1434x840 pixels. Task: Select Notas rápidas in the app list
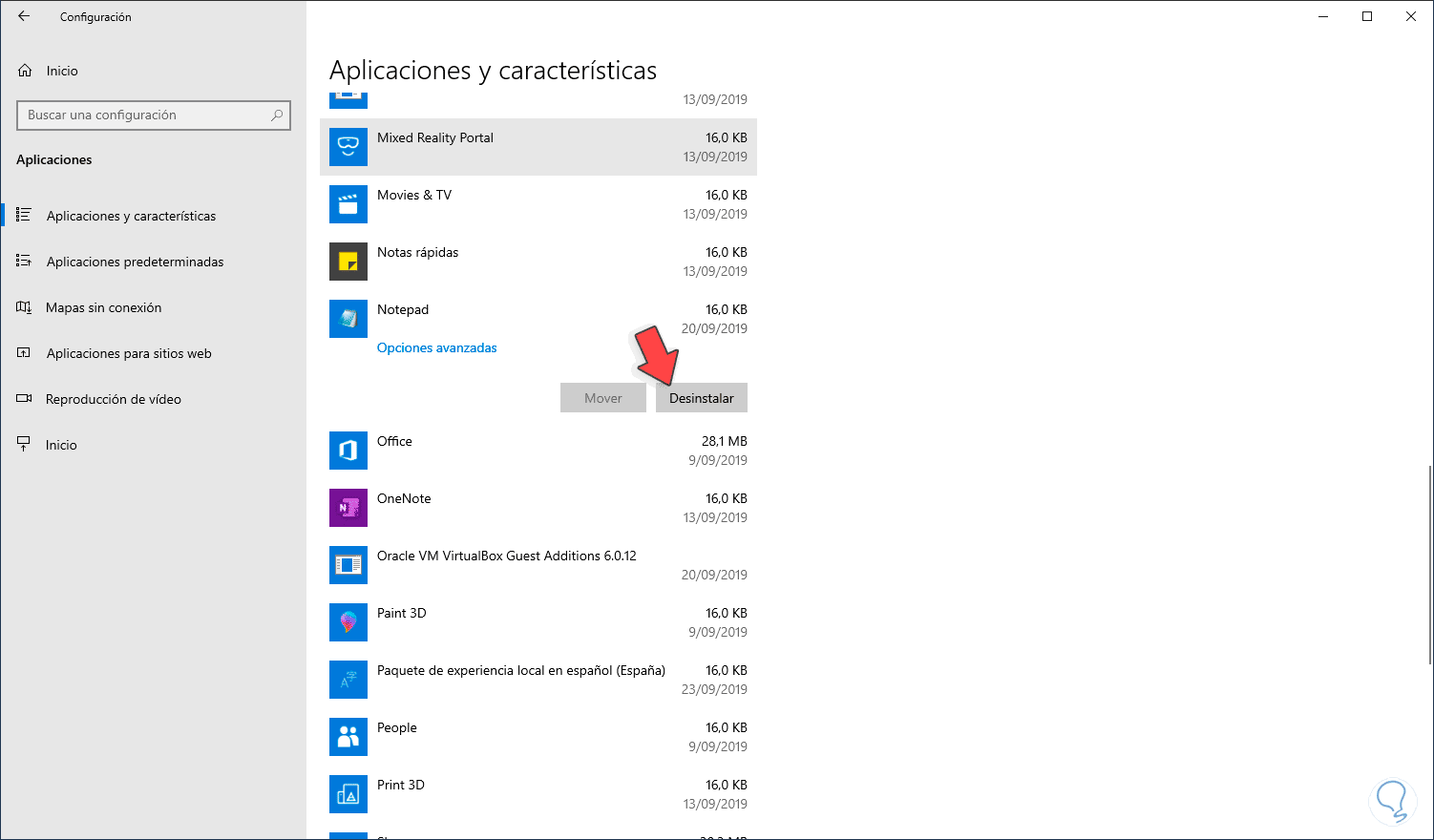pos(538,262)
